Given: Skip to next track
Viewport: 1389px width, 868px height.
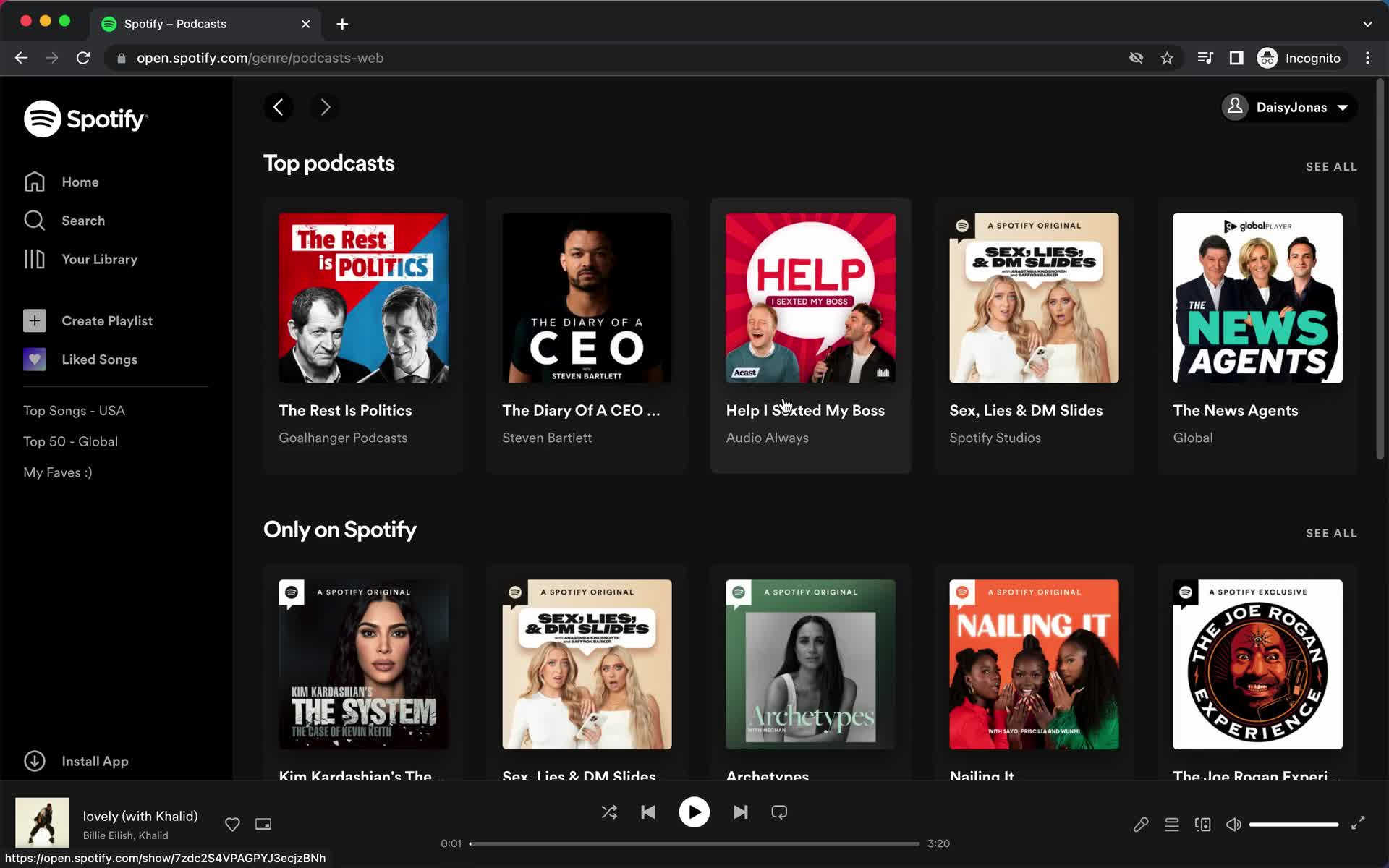Looking at the screenshot, I should pyautogui.click(x=740, y=812).
